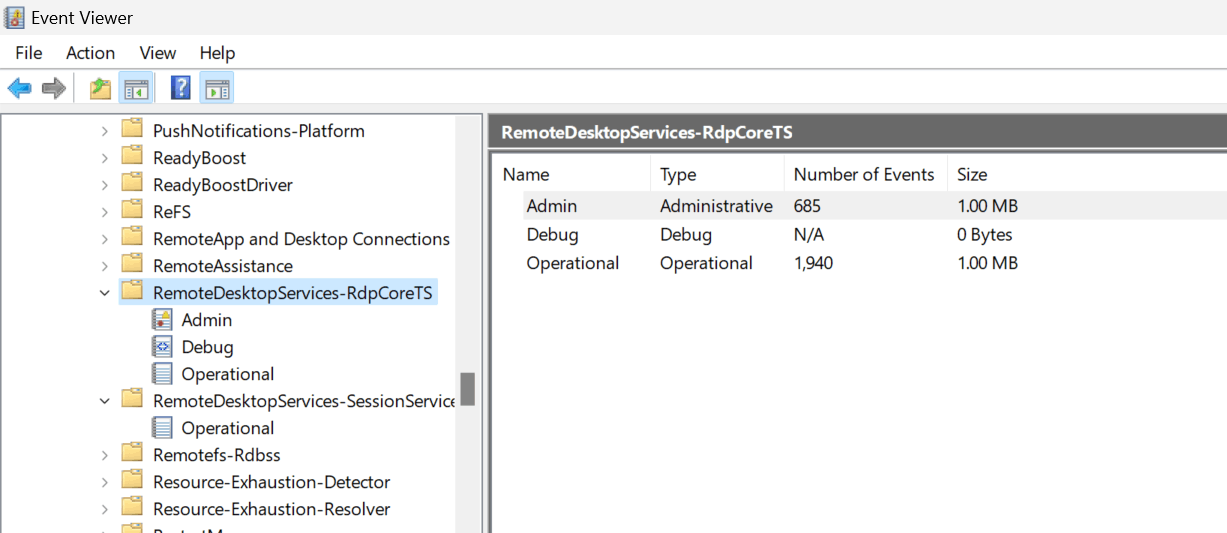Click the 1,940 events count cell

[x=814, y=263]
